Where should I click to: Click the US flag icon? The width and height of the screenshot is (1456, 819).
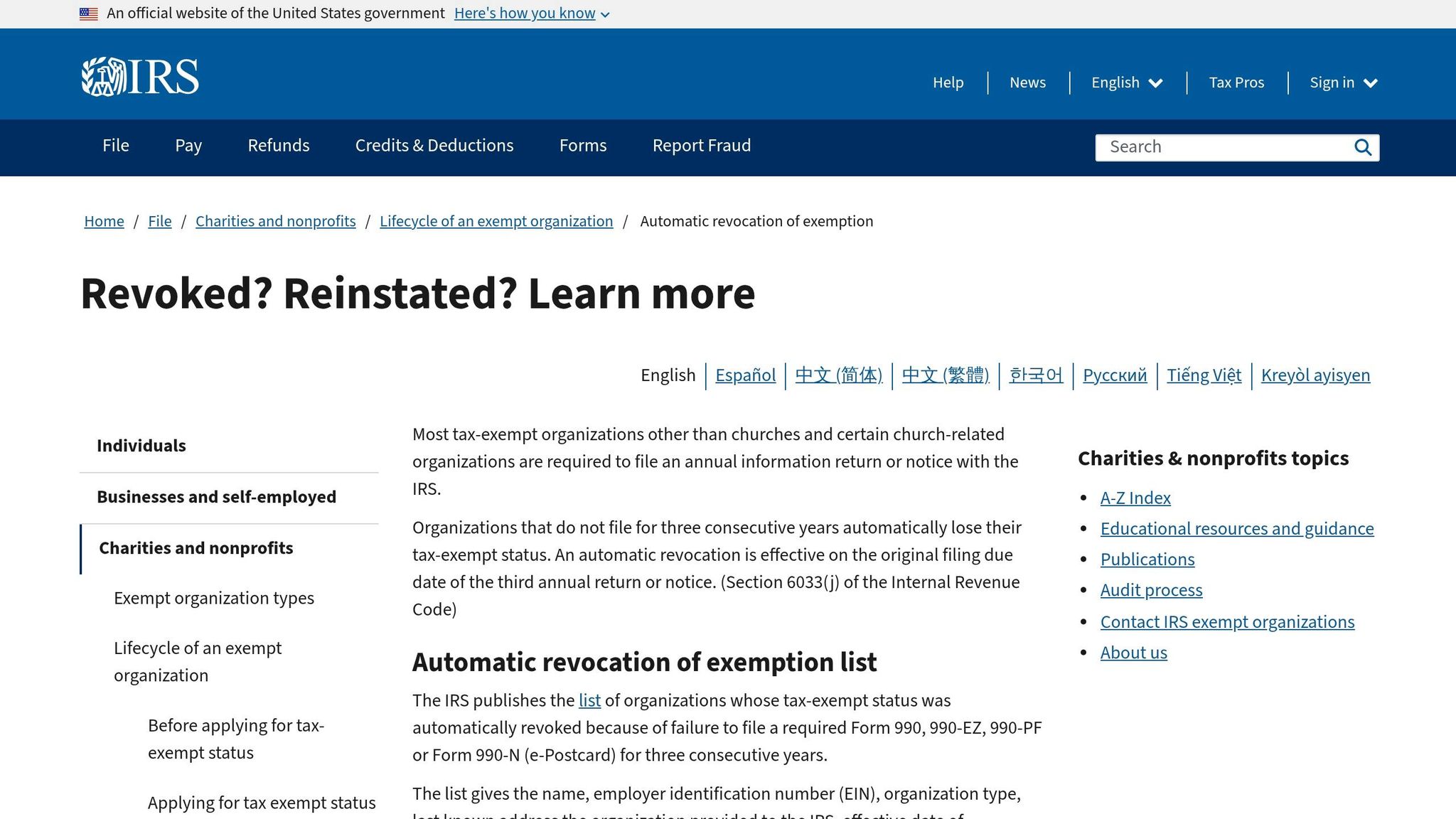click(89, 14)
